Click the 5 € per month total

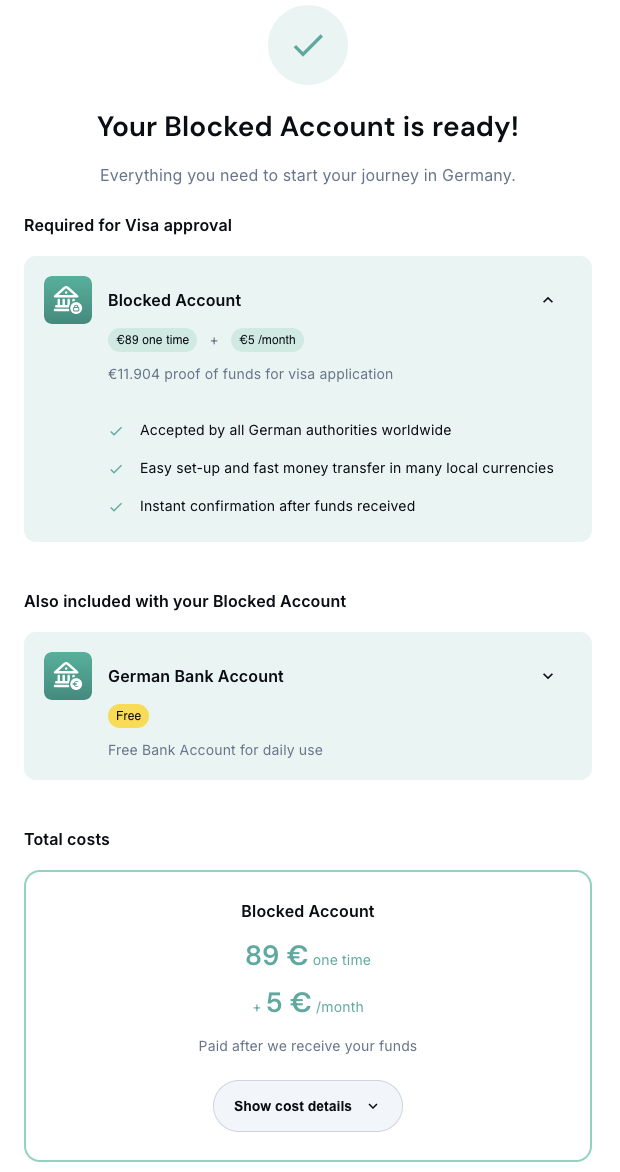pos(312,1004)
